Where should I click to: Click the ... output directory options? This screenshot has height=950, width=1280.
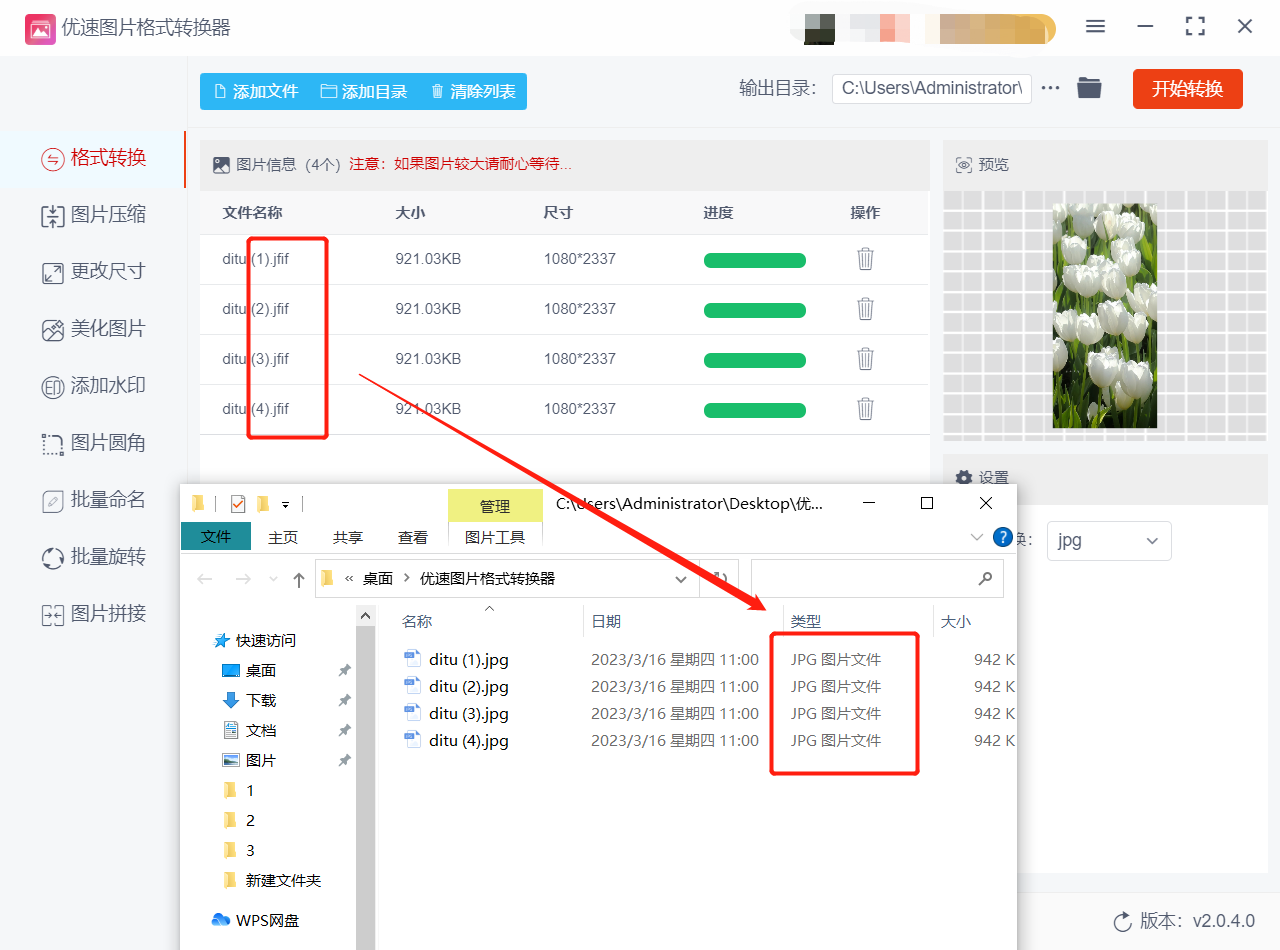[1049, 88]
